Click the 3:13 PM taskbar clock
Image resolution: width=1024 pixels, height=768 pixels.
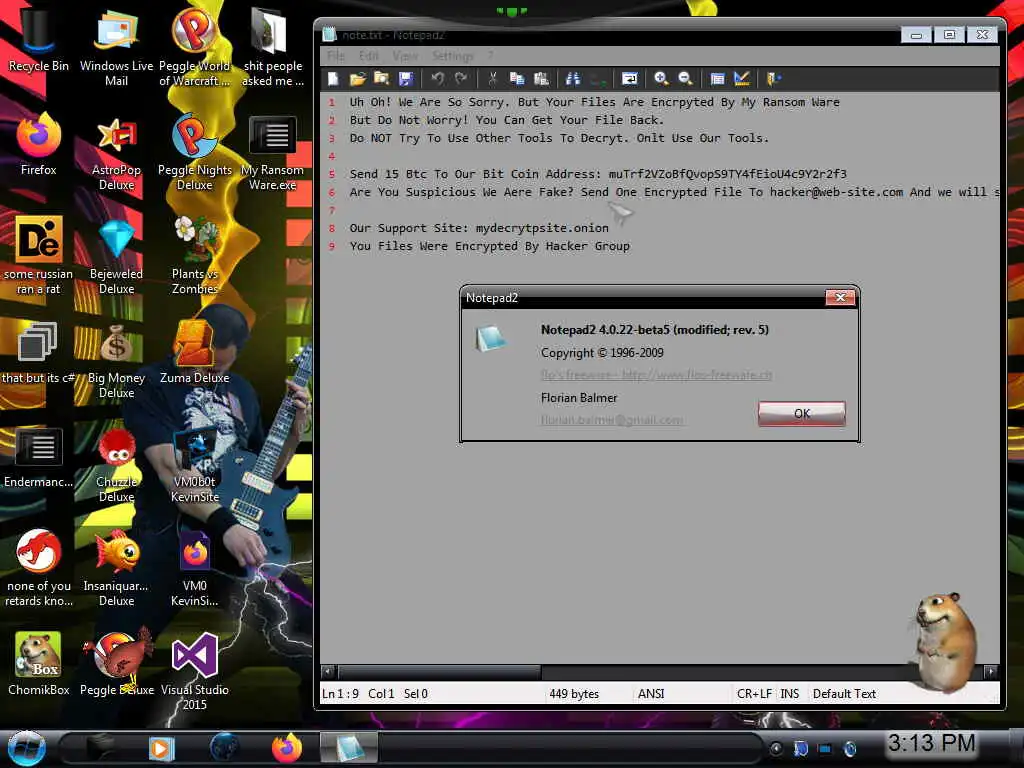[931, 743]
